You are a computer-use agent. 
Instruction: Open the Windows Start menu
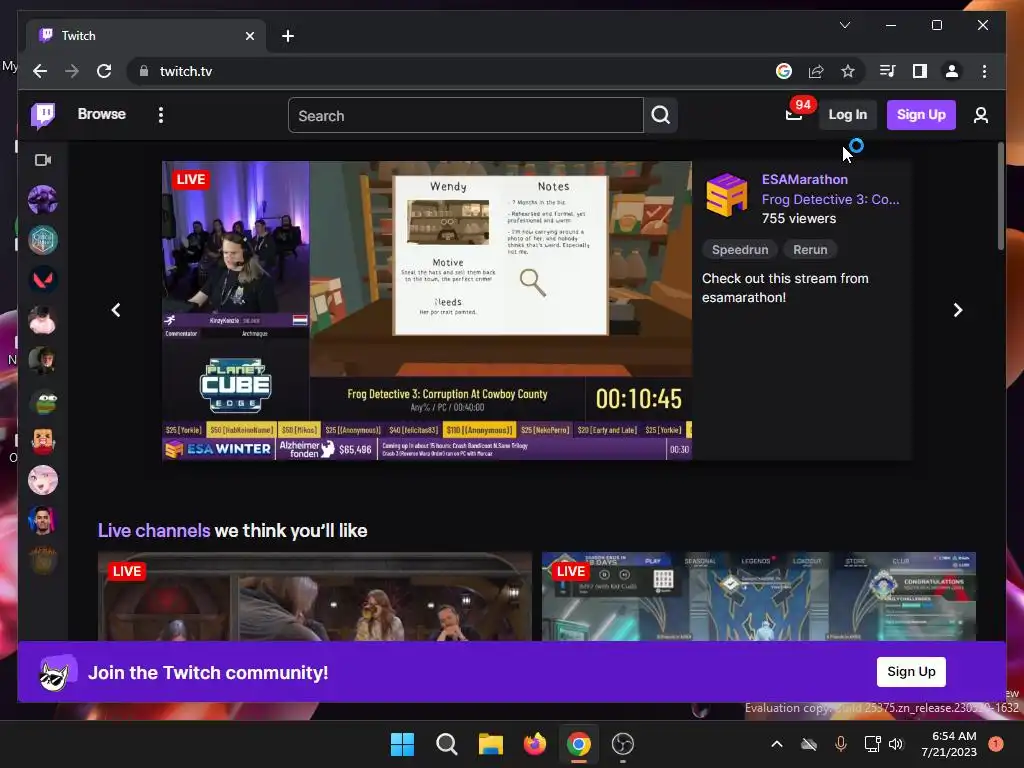(x=402, y=744)
